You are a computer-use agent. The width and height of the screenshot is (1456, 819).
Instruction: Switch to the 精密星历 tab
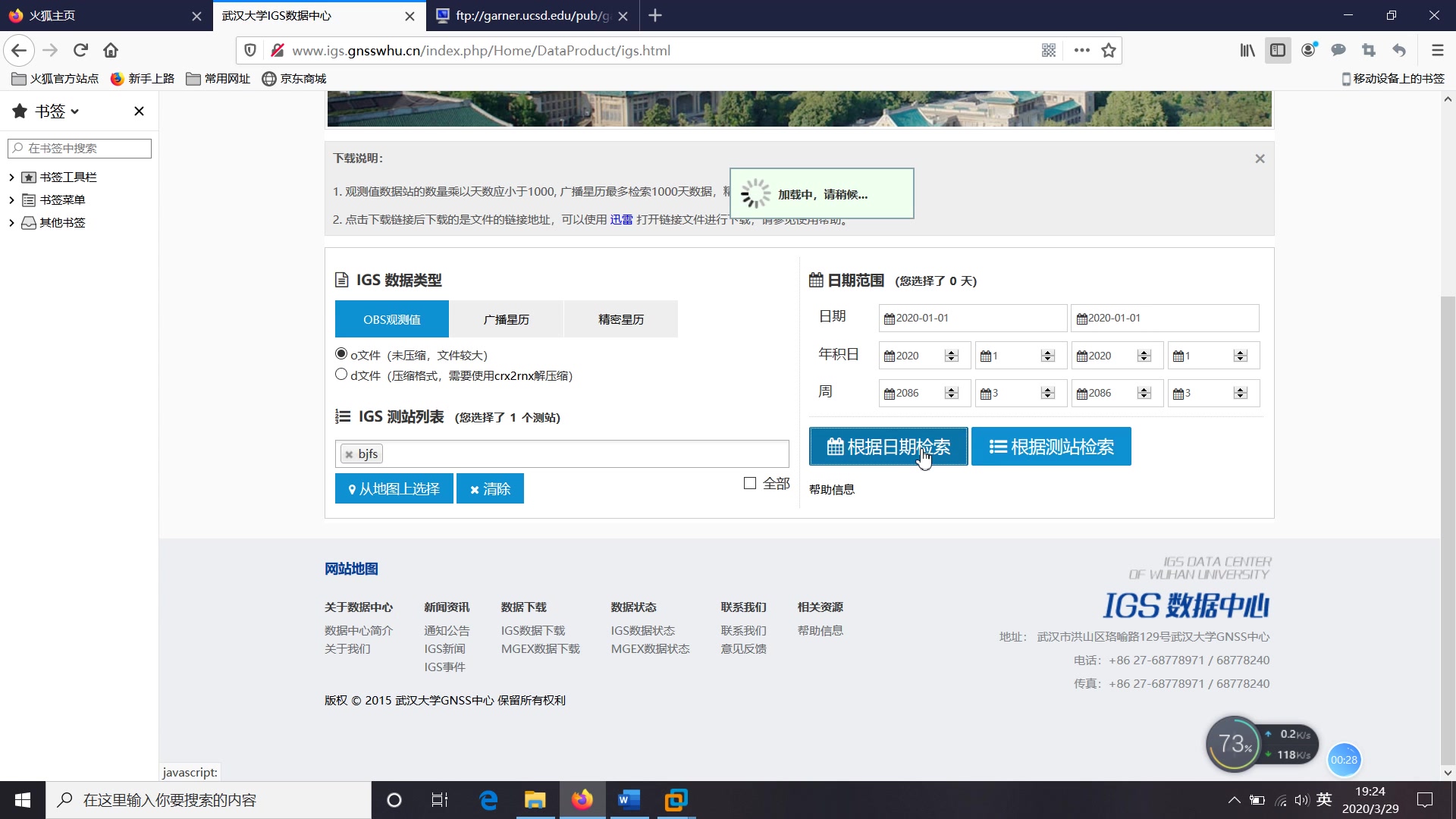[x=621, y=319]
